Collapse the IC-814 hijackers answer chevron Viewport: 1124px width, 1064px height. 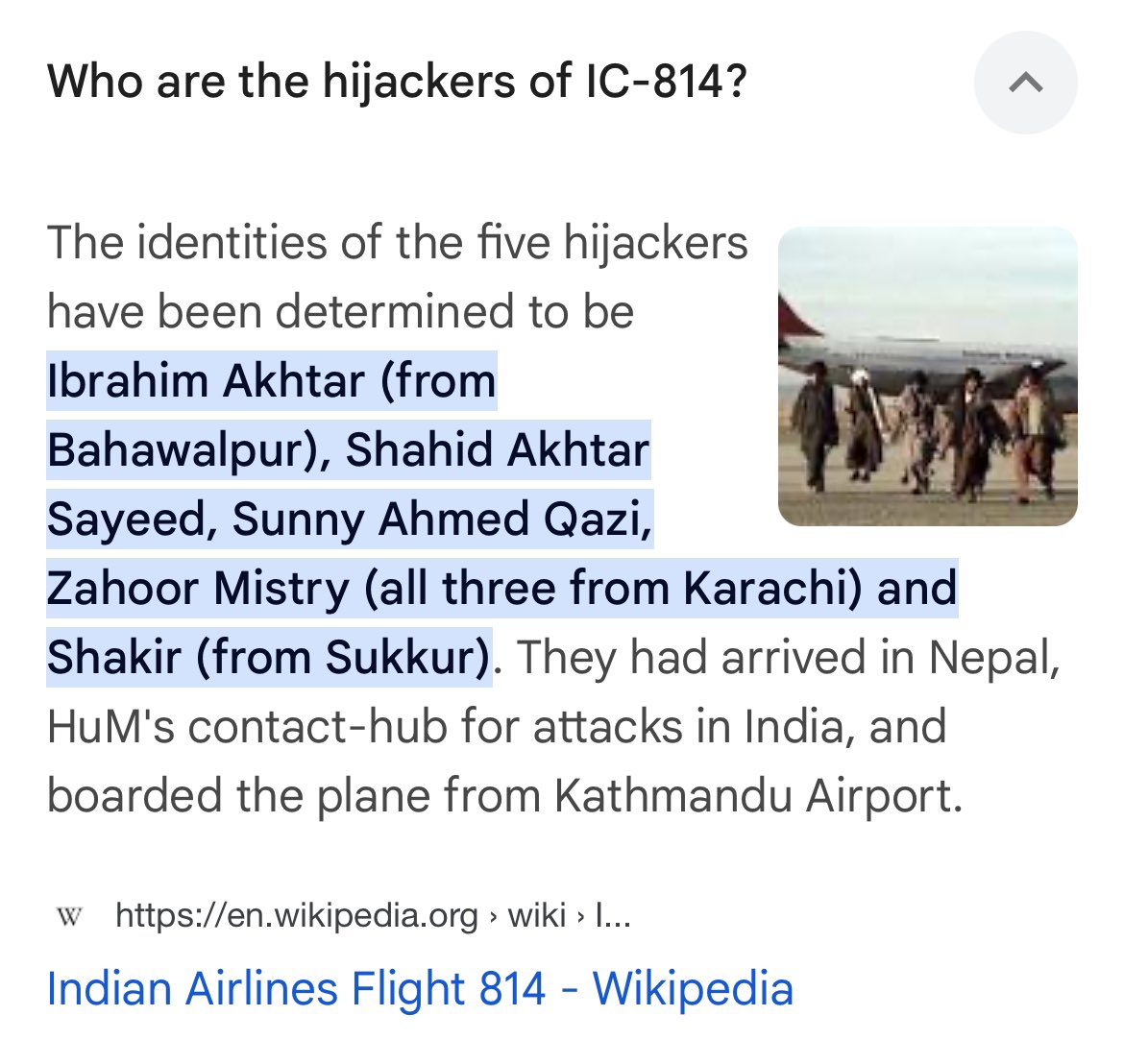(1025, 83)
